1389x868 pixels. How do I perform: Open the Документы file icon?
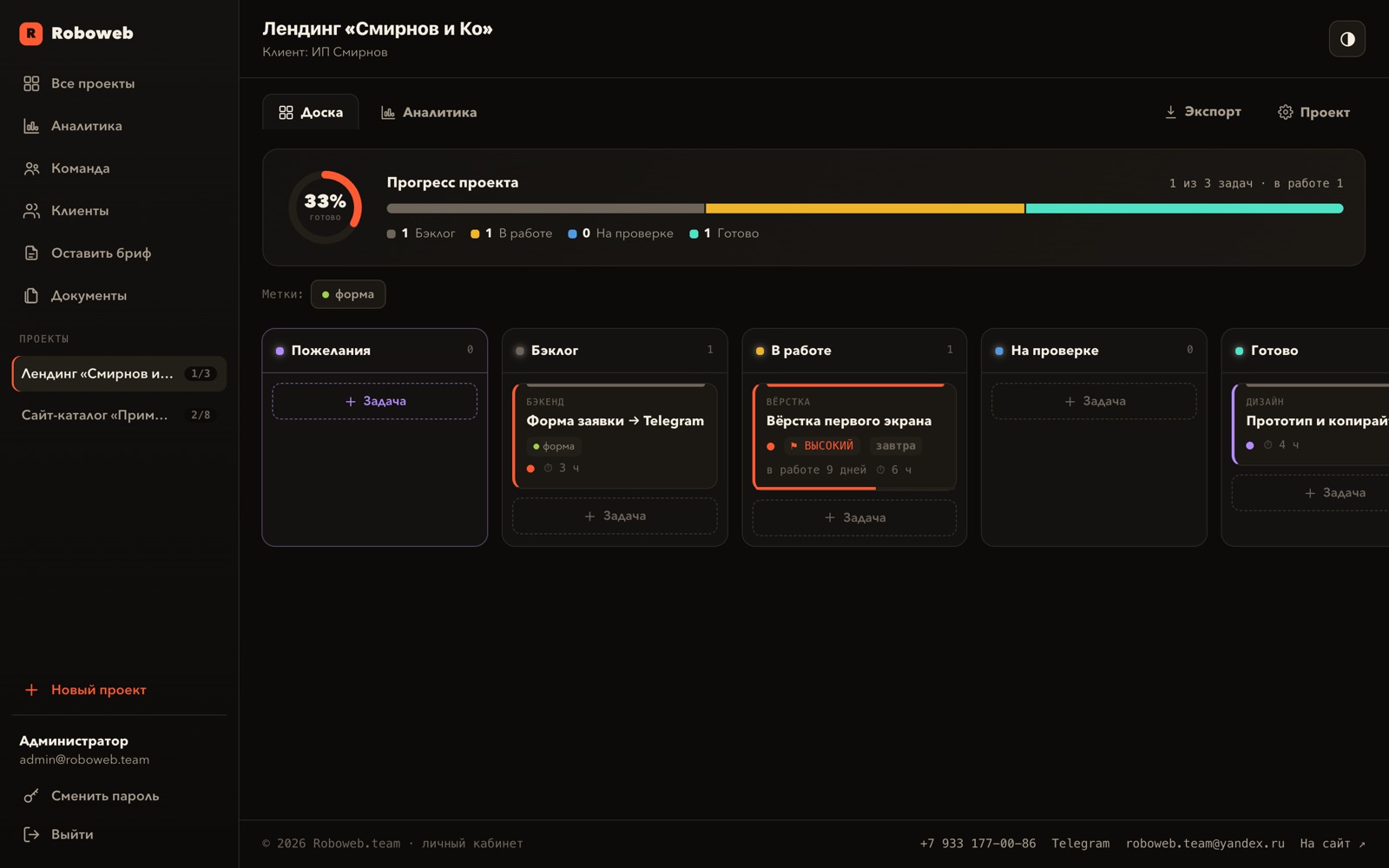coord(31,295)
